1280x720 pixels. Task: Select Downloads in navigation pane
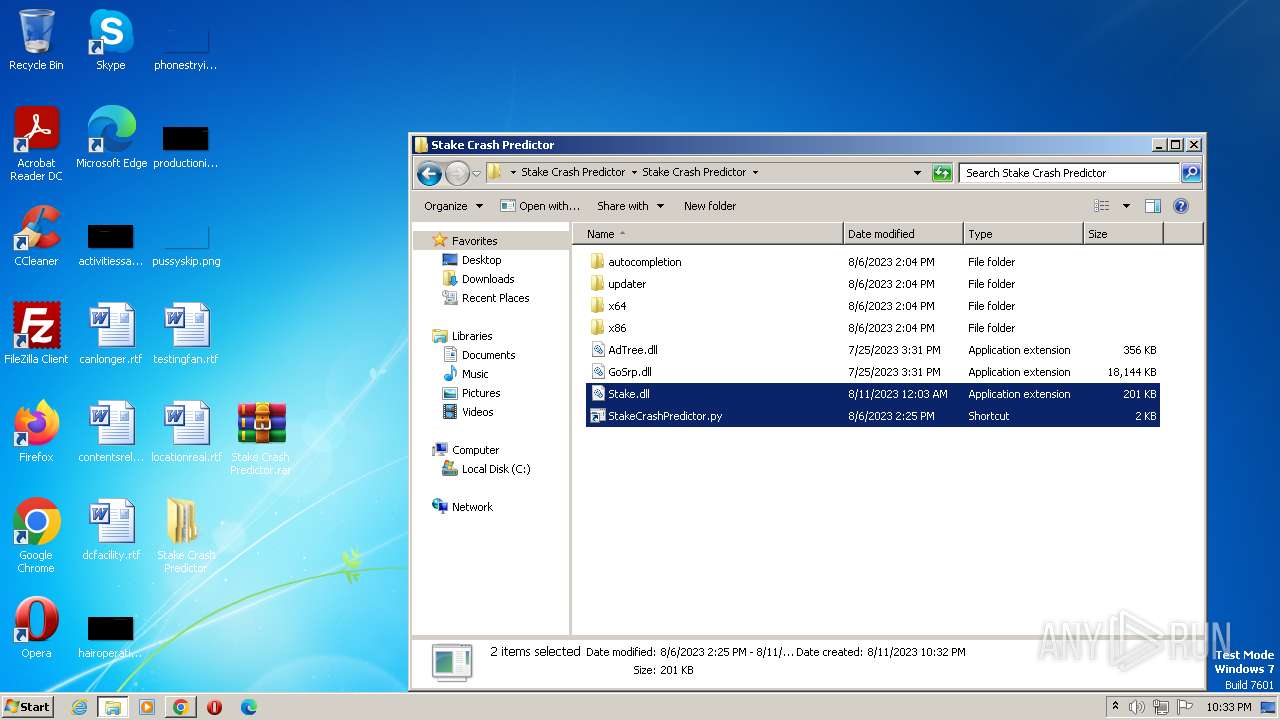[488, 279]
